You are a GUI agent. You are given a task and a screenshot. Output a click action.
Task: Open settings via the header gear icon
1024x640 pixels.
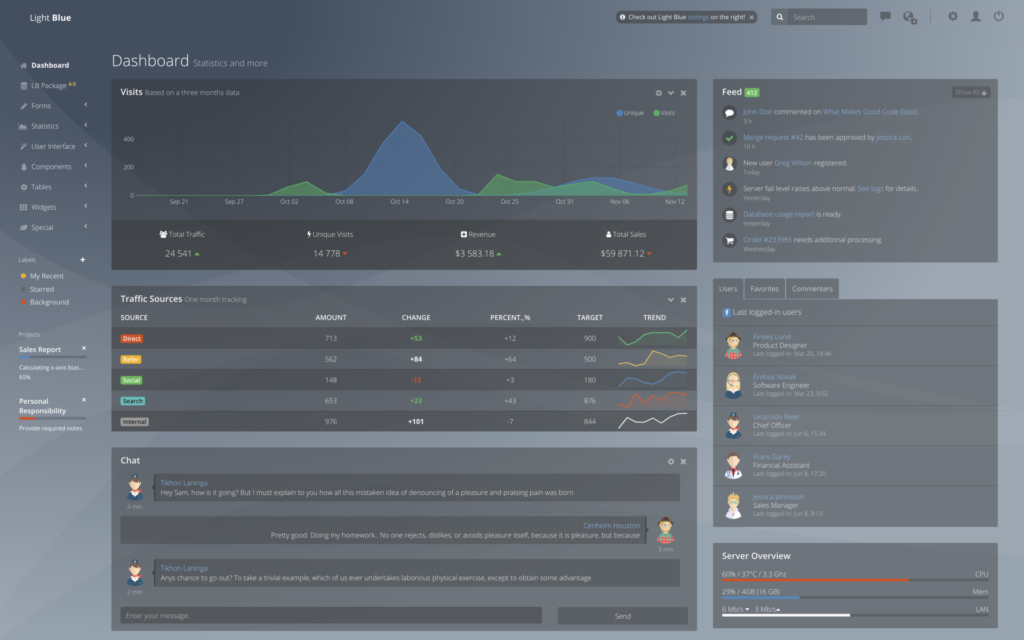pyautogui.click(x=952, y=17)
